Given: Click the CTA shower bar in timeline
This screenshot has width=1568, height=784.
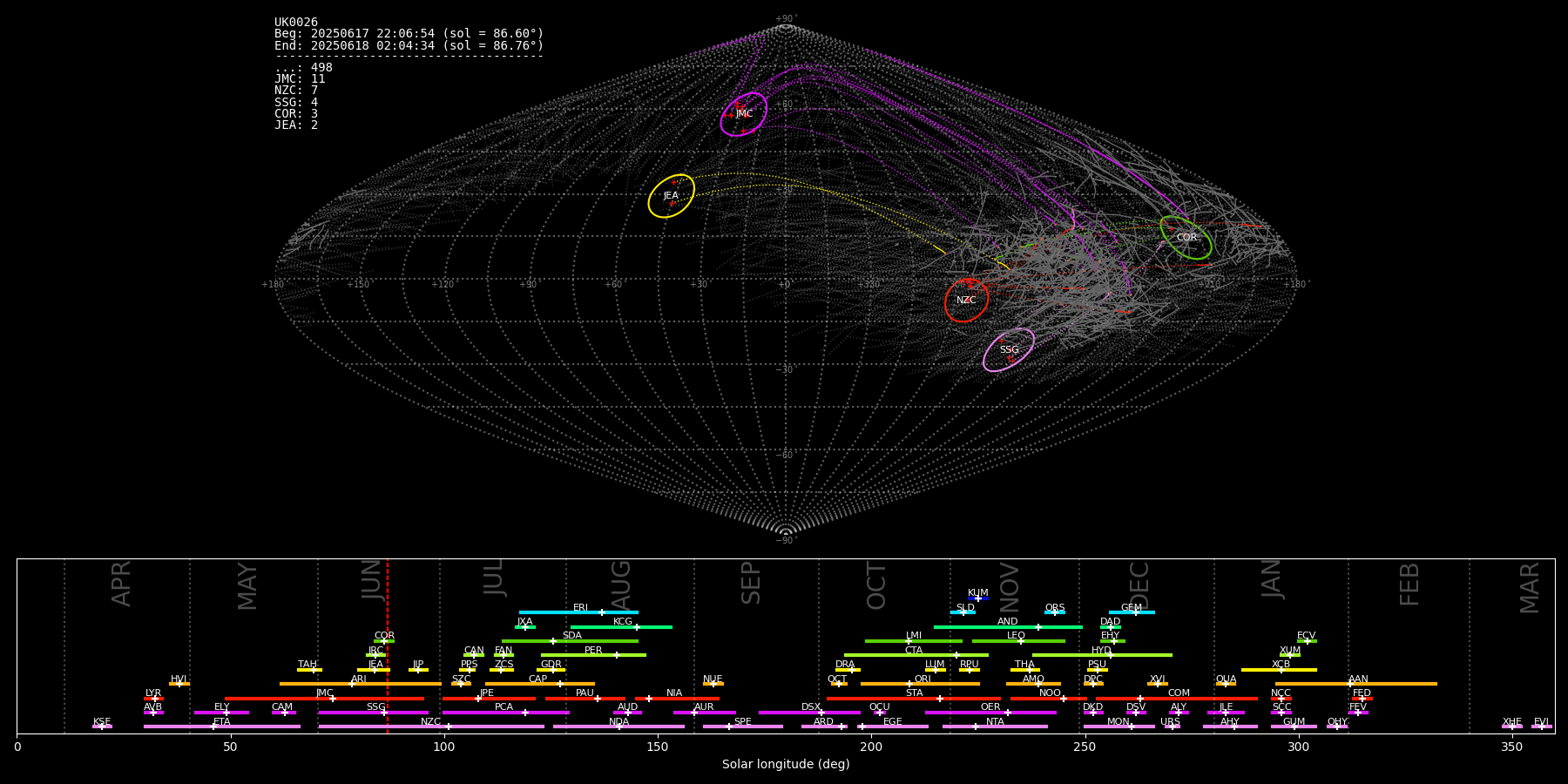Looking at the screenshot, I should click(916, 655).
